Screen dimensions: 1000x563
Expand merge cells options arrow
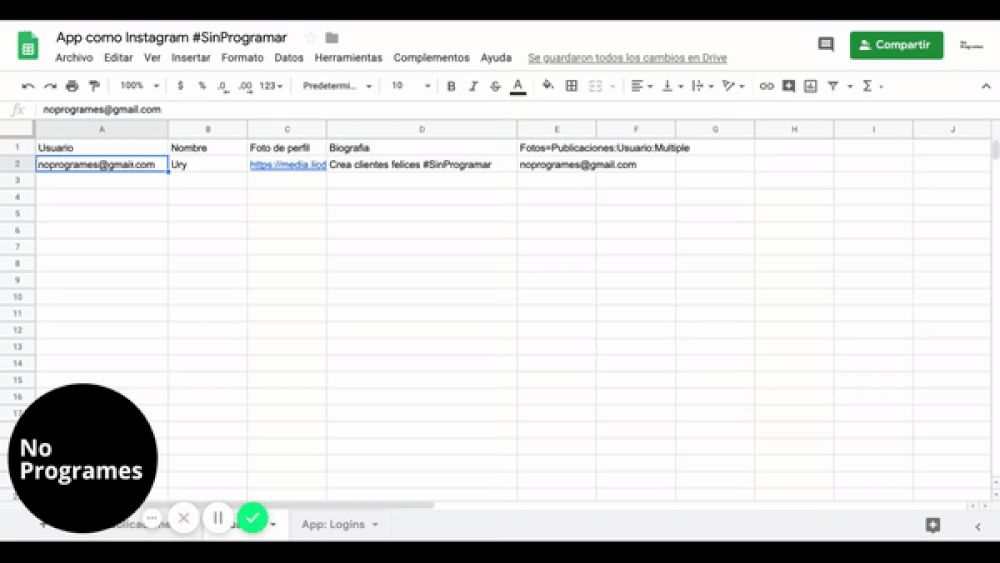[612, 86]
